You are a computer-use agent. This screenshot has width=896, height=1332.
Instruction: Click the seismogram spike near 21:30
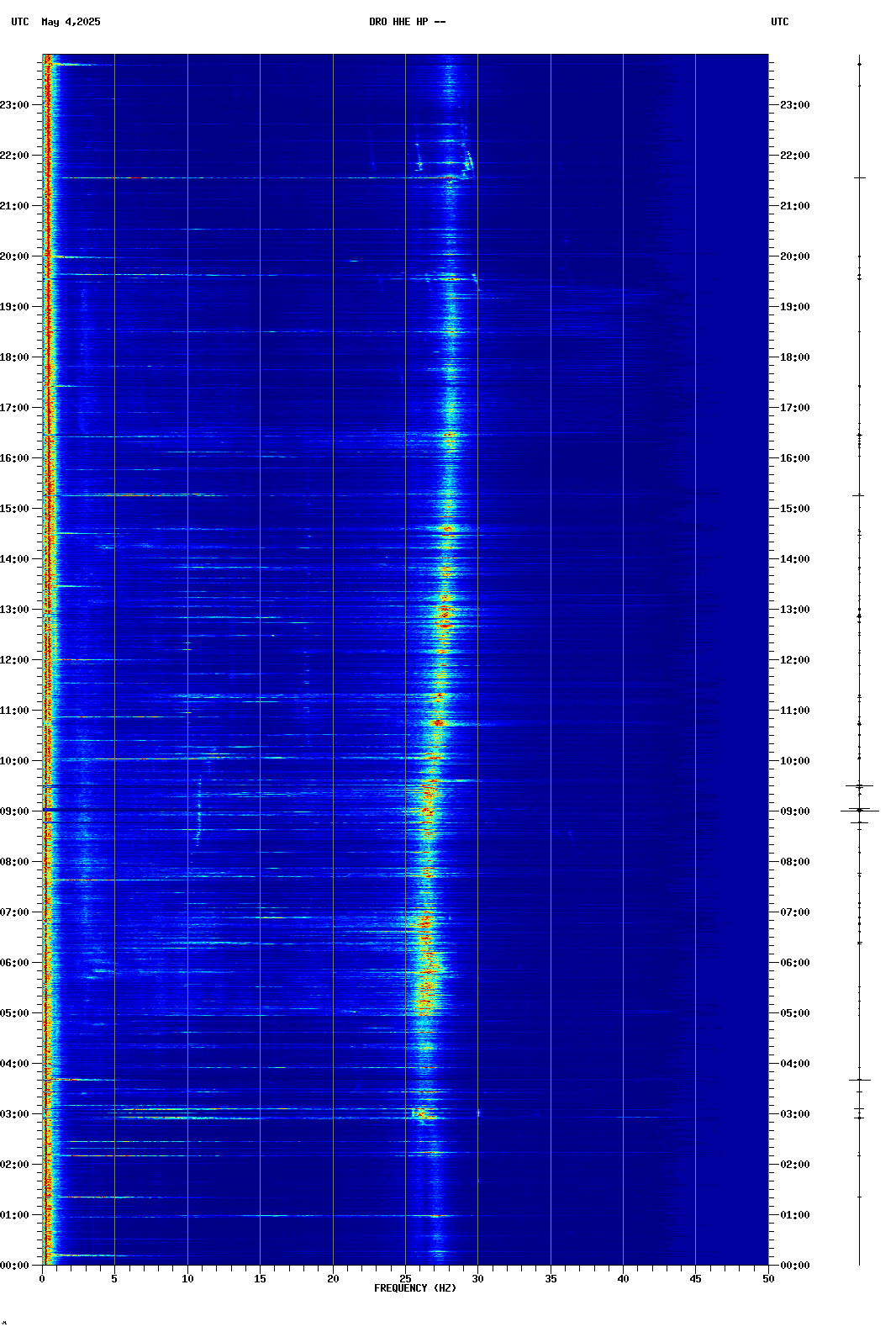point(859,178)
